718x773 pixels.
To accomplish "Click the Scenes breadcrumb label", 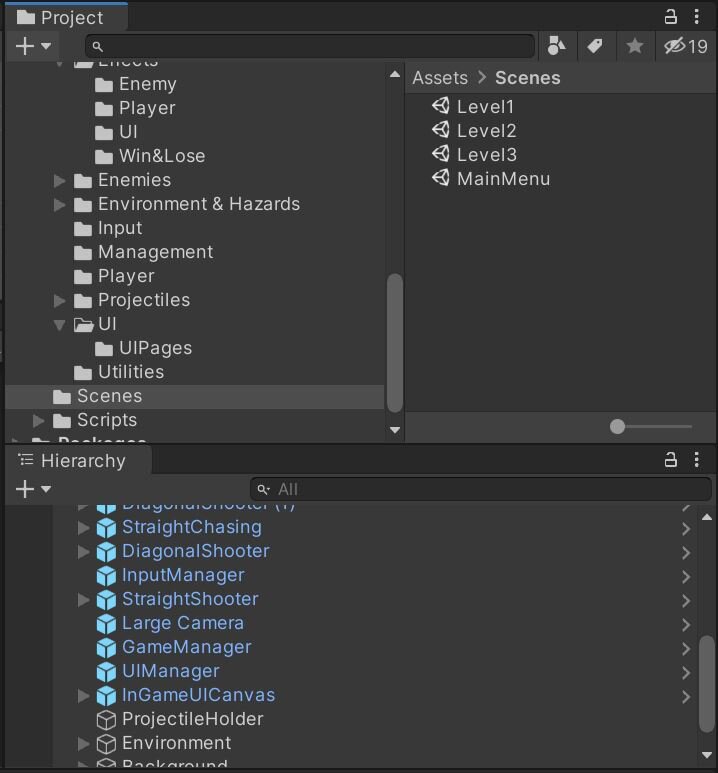I will click(527, 78).
